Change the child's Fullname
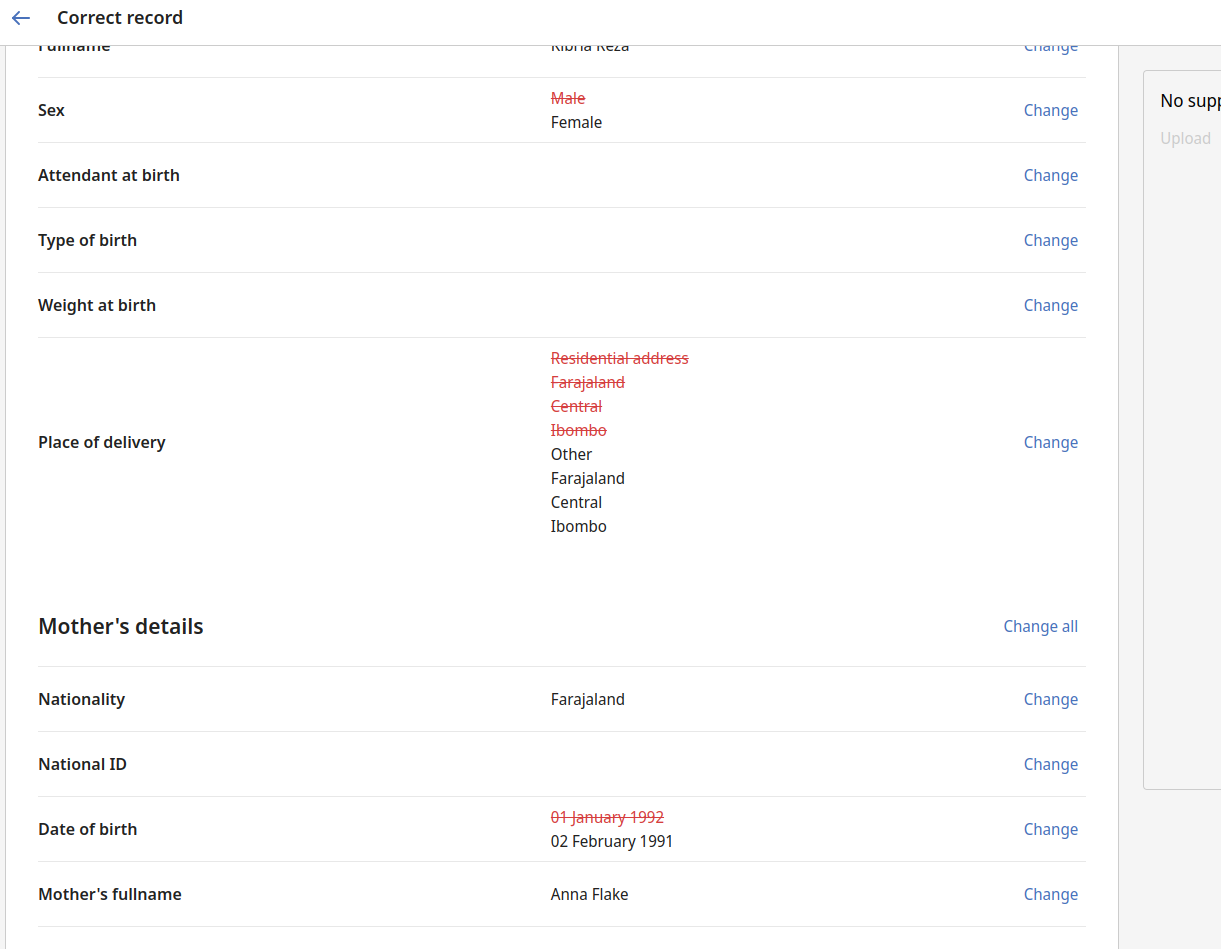The image size is (1221, 949). pyautogui.click(x=1050, y=45)
